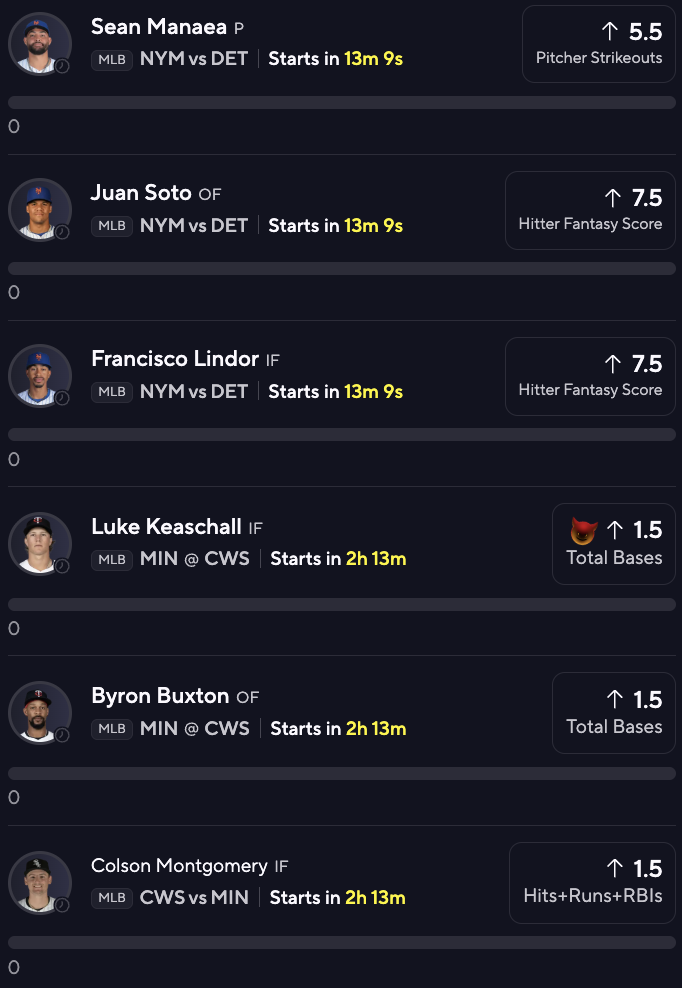Click the up arrow on Colson Montgomery's 1.5
The width and height of the screenshot is (682, 988).
pos(615,868)
